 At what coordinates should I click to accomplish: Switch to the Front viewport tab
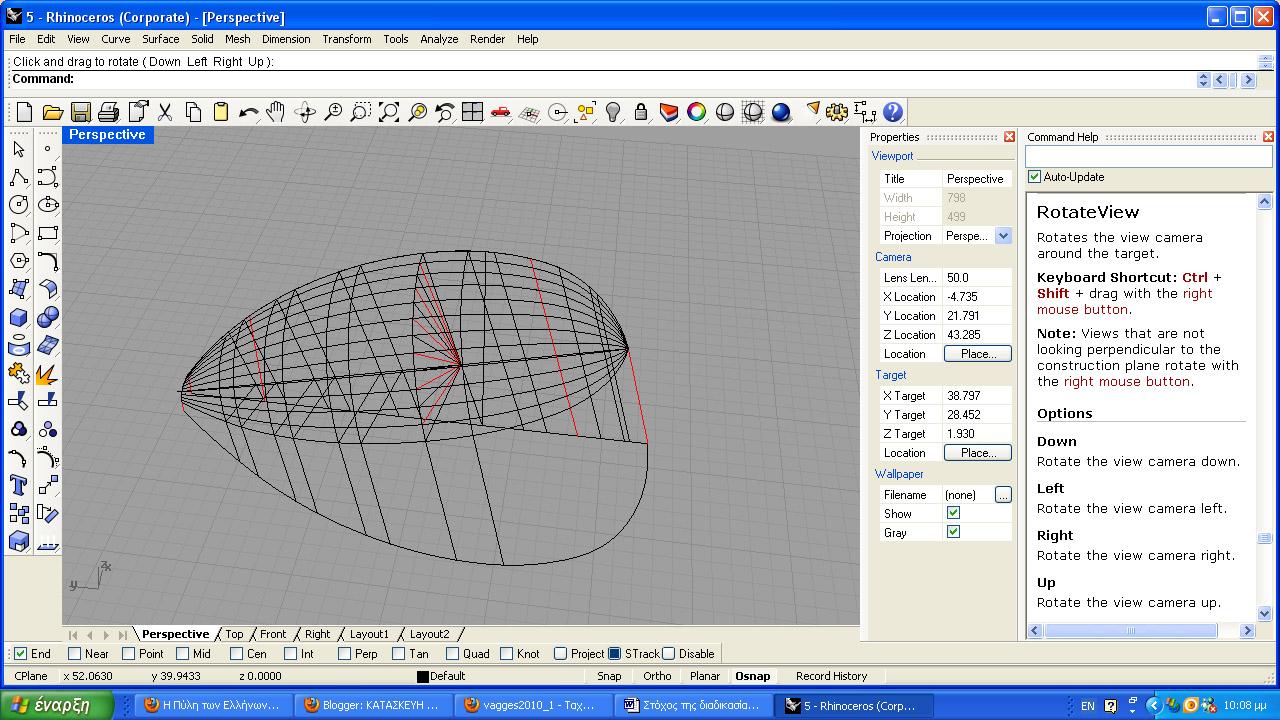272,634
